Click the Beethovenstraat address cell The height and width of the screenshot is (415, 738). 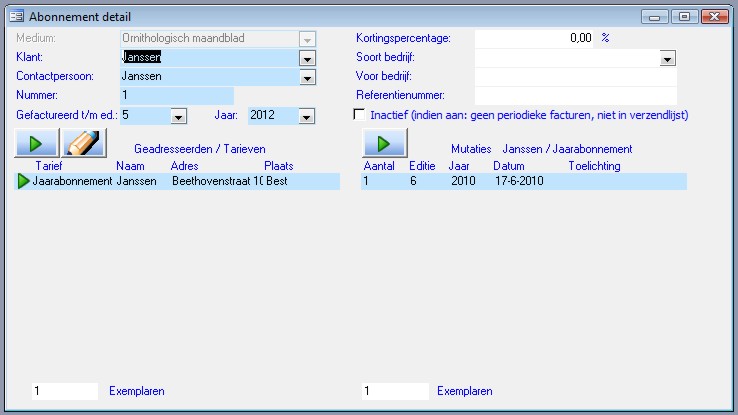[x=216, y=182]
